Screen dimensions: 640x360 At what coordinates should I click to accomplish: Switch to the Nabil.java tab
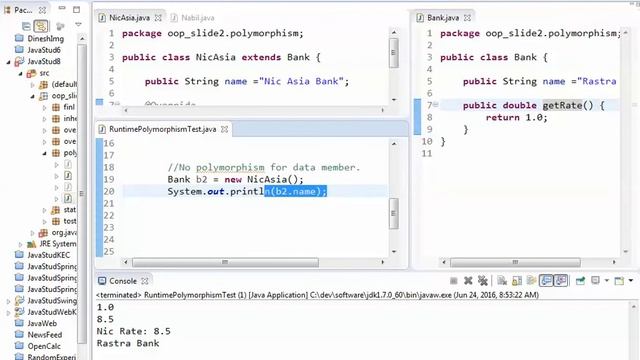click(x=198, y=18)
